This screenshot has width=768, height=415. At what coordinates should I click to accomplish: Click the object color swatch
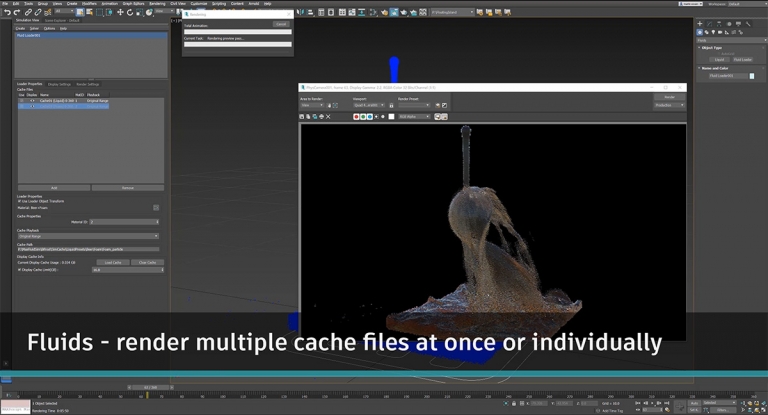pos(752,76)
